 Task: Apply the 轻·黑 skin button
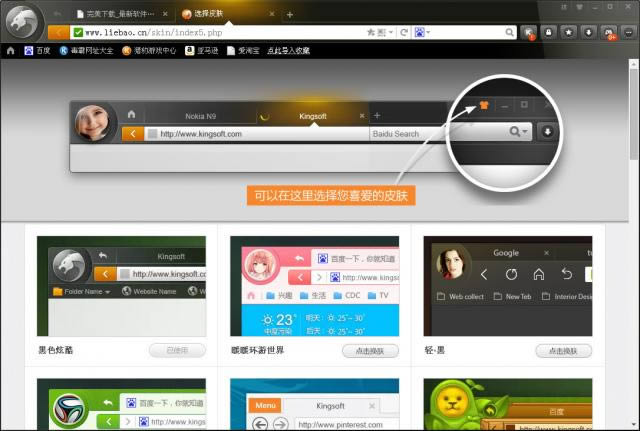point(563,351)
